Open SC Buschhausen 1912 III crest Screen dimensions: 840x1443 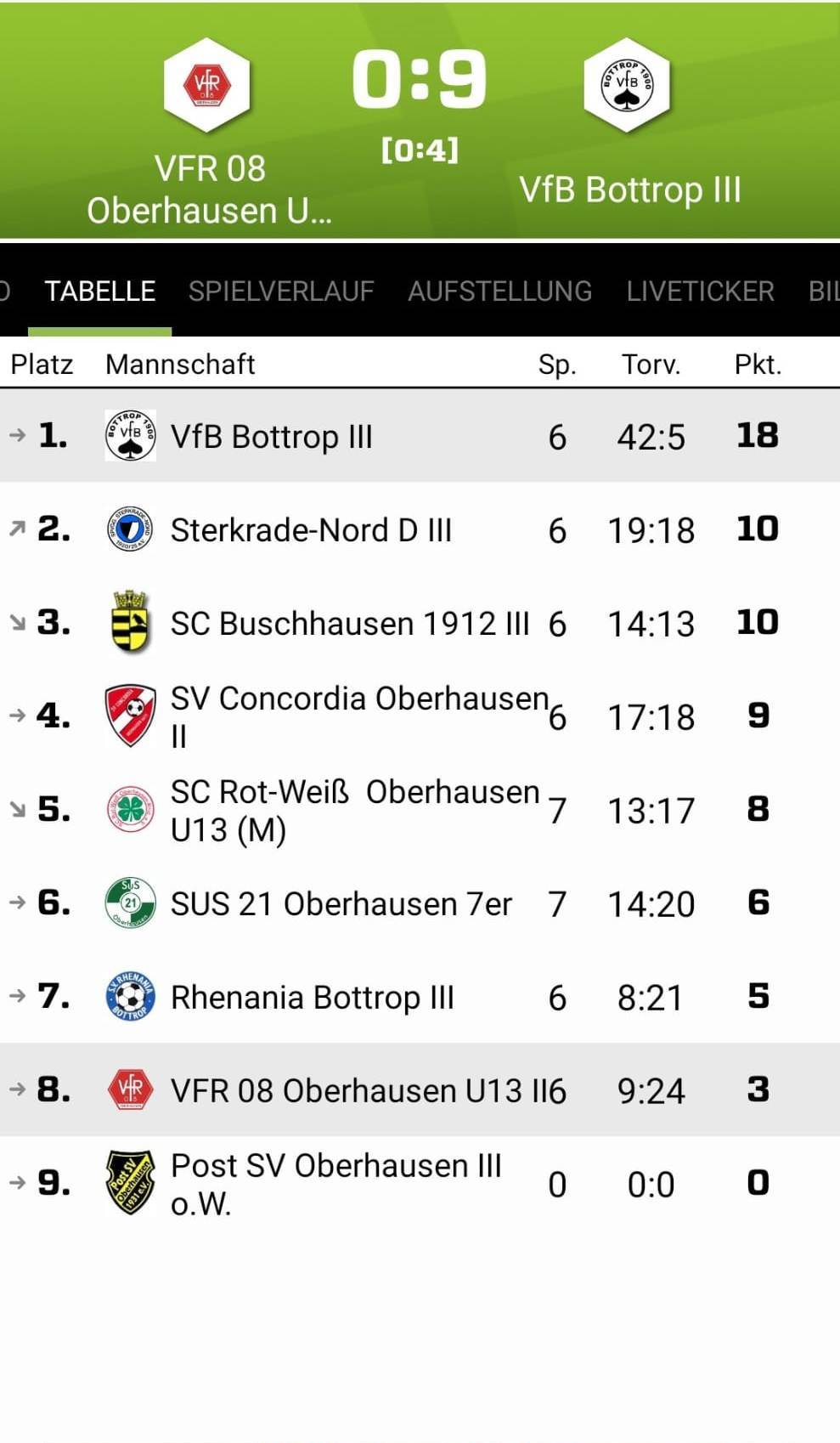point(130,622)
